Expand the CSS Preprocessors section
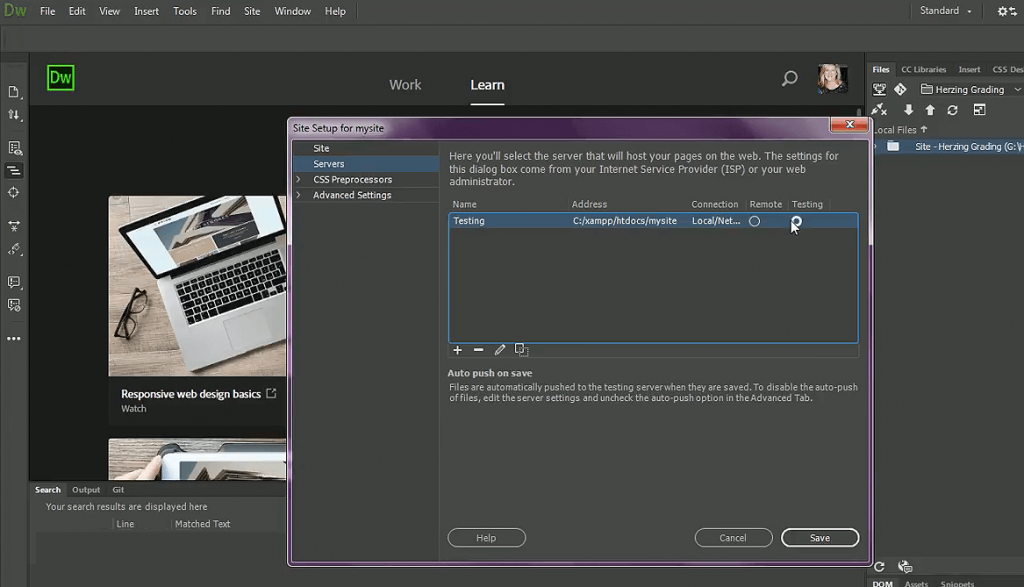This screenshot has width=1024, height=587. [298, 179]
